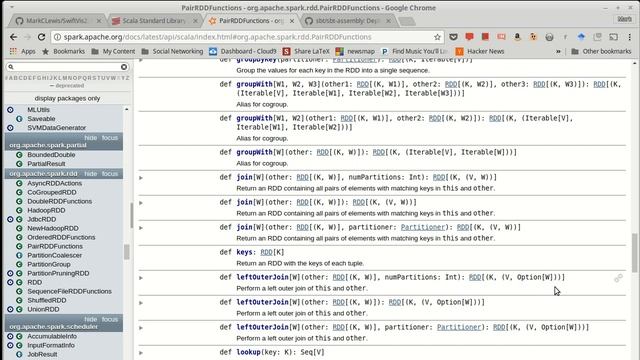The image size is (640, 360).
Task: Open the Other bookmarks folder
Action: [601, 51]
